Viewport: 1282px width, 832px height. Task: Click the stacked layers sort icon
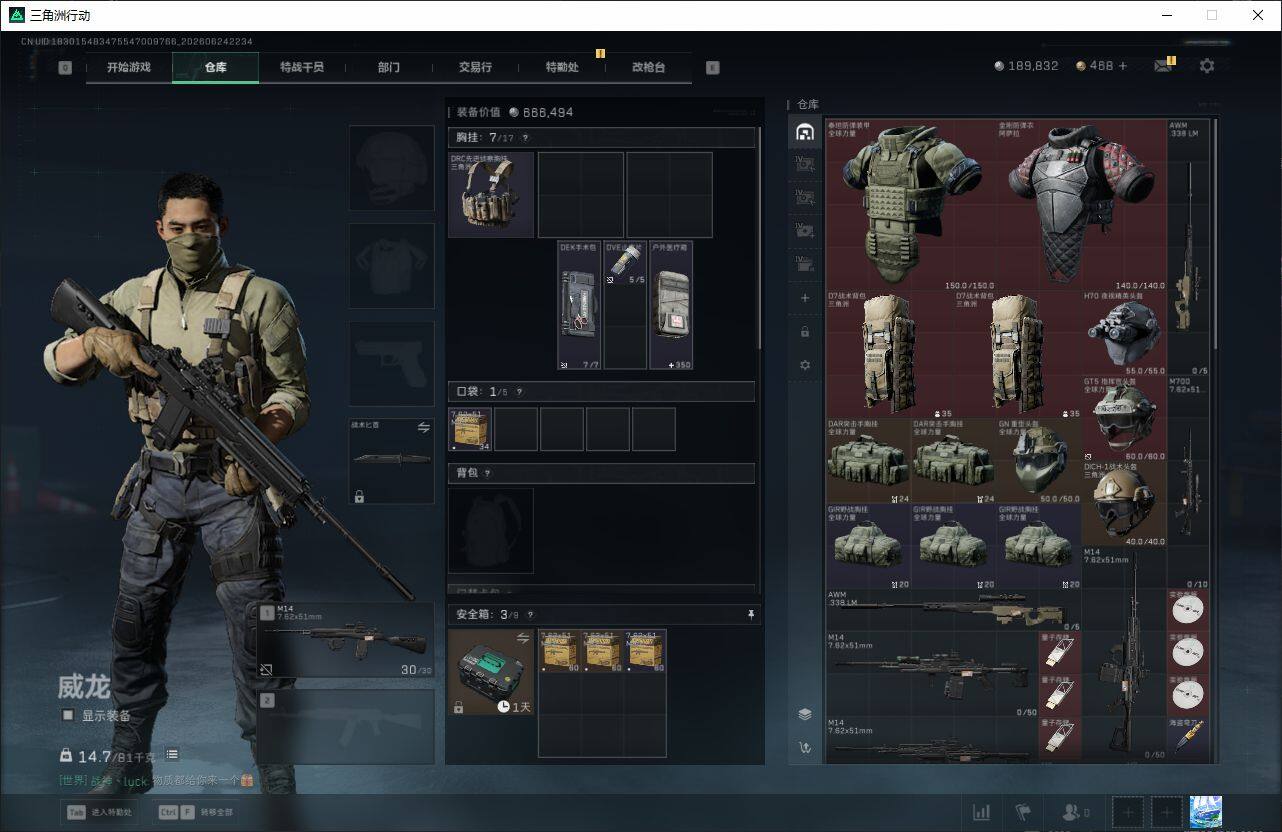tap(805, 714)
